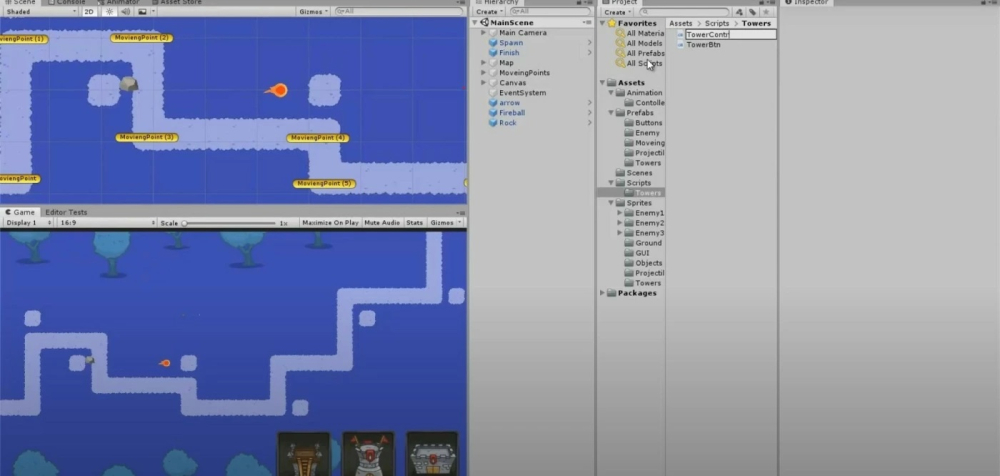
Task: Click Search by Label tag icon
Action: pos(752,12)
